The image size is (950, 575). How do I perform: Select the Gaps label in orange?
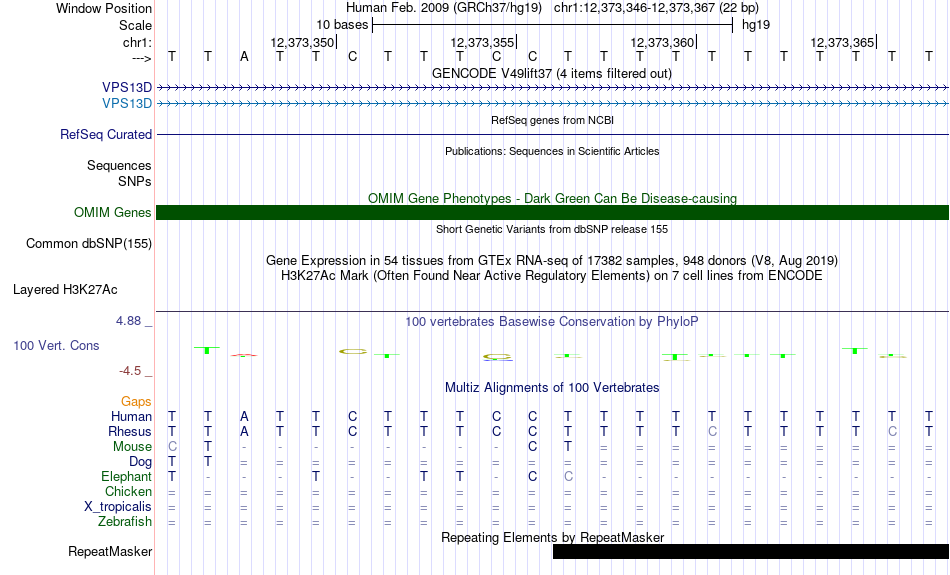tap(136, 402)
